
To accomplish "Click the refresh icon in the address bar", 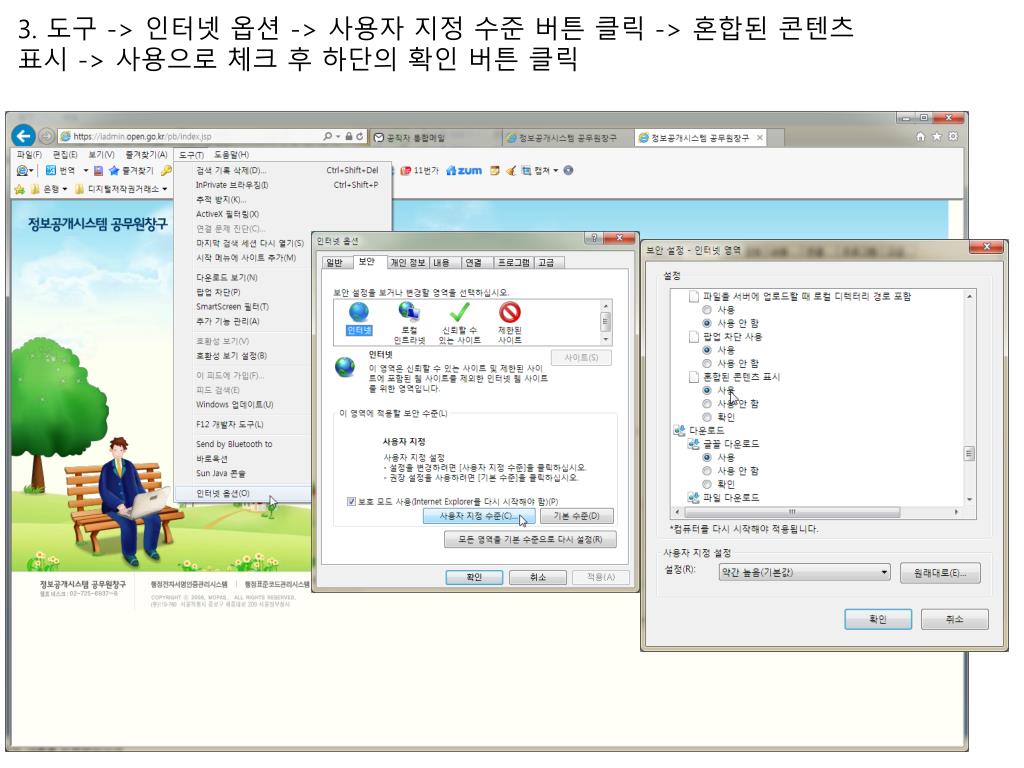I will click(x=360, y=136).
